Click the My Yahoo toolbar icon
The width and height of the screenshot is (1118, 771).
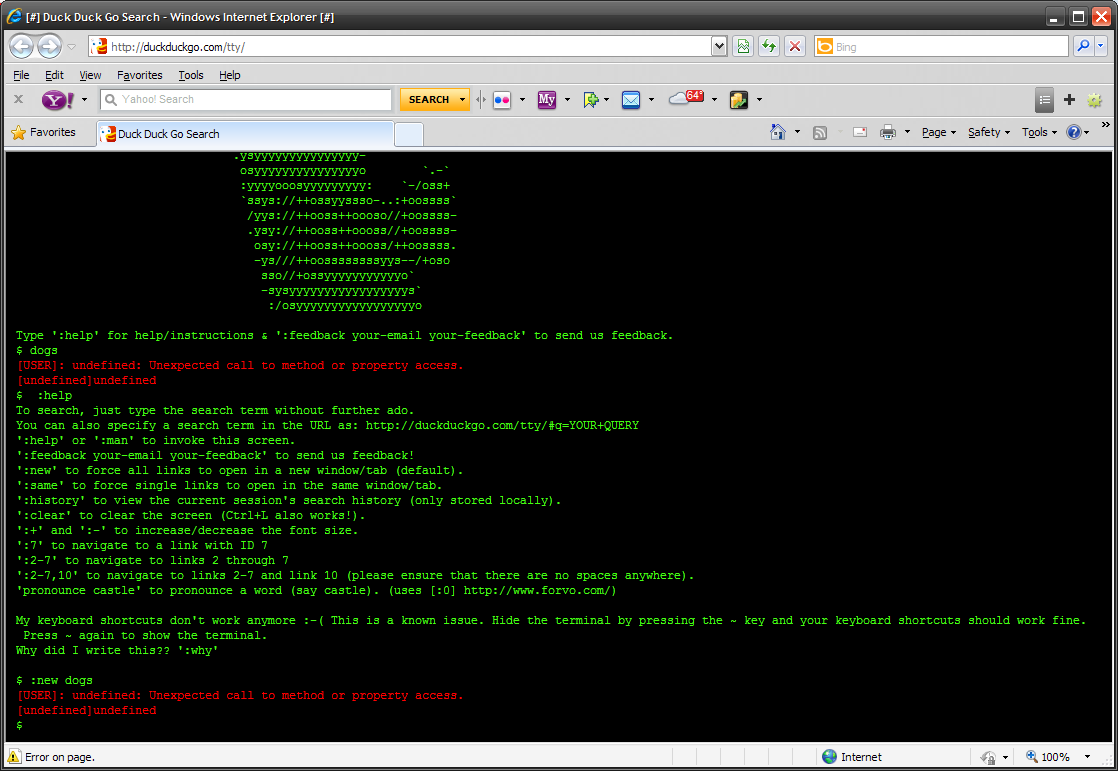(x=547, y=100)
